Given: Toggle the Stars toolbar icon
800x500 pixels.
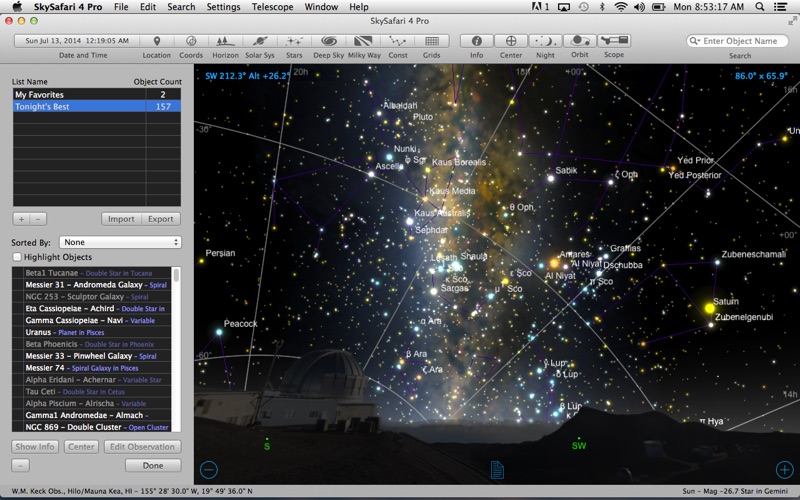Looking at the screenshot, I should (x=294, y=41).
